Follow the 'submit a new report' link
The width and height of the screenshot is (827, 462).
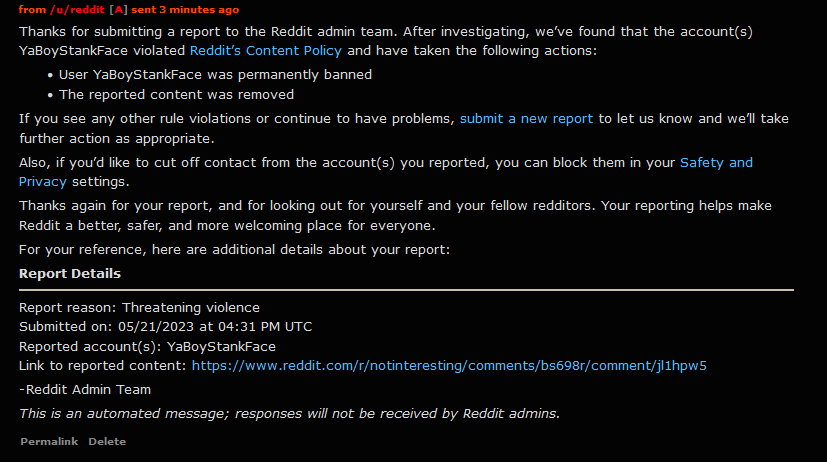pyautogui.click(x=526, y=119)
